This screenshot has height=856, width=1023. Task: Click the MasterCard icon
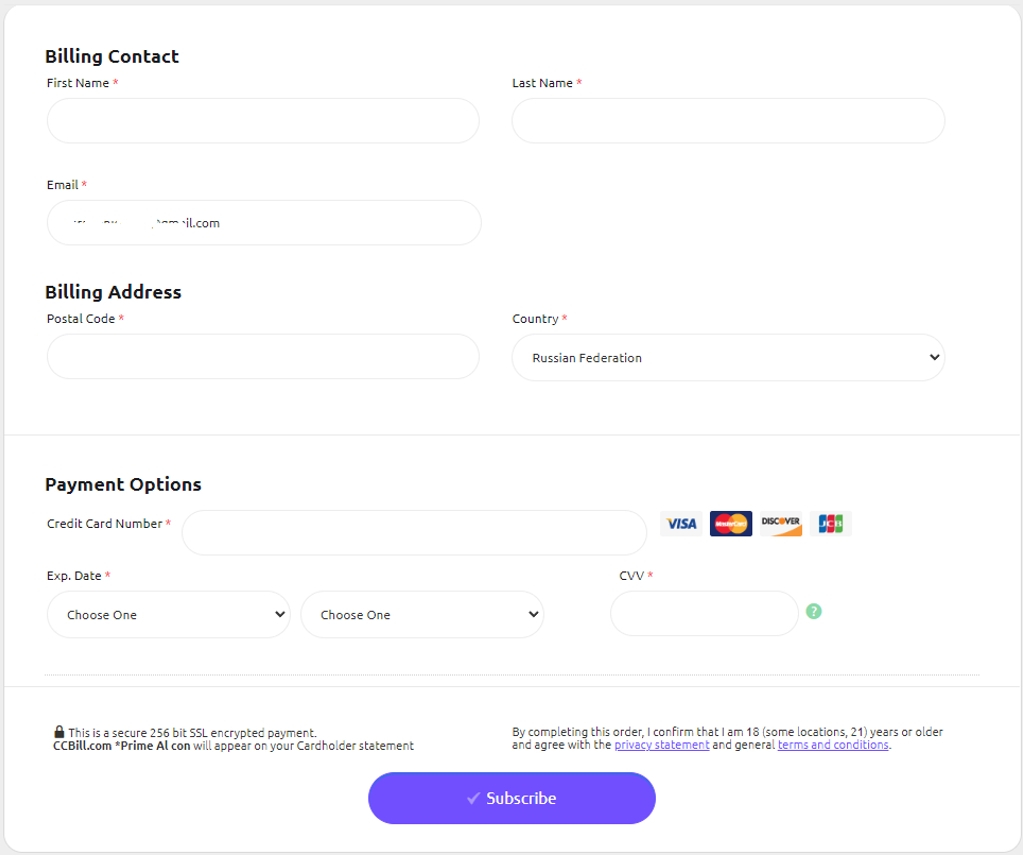(731, 523)
